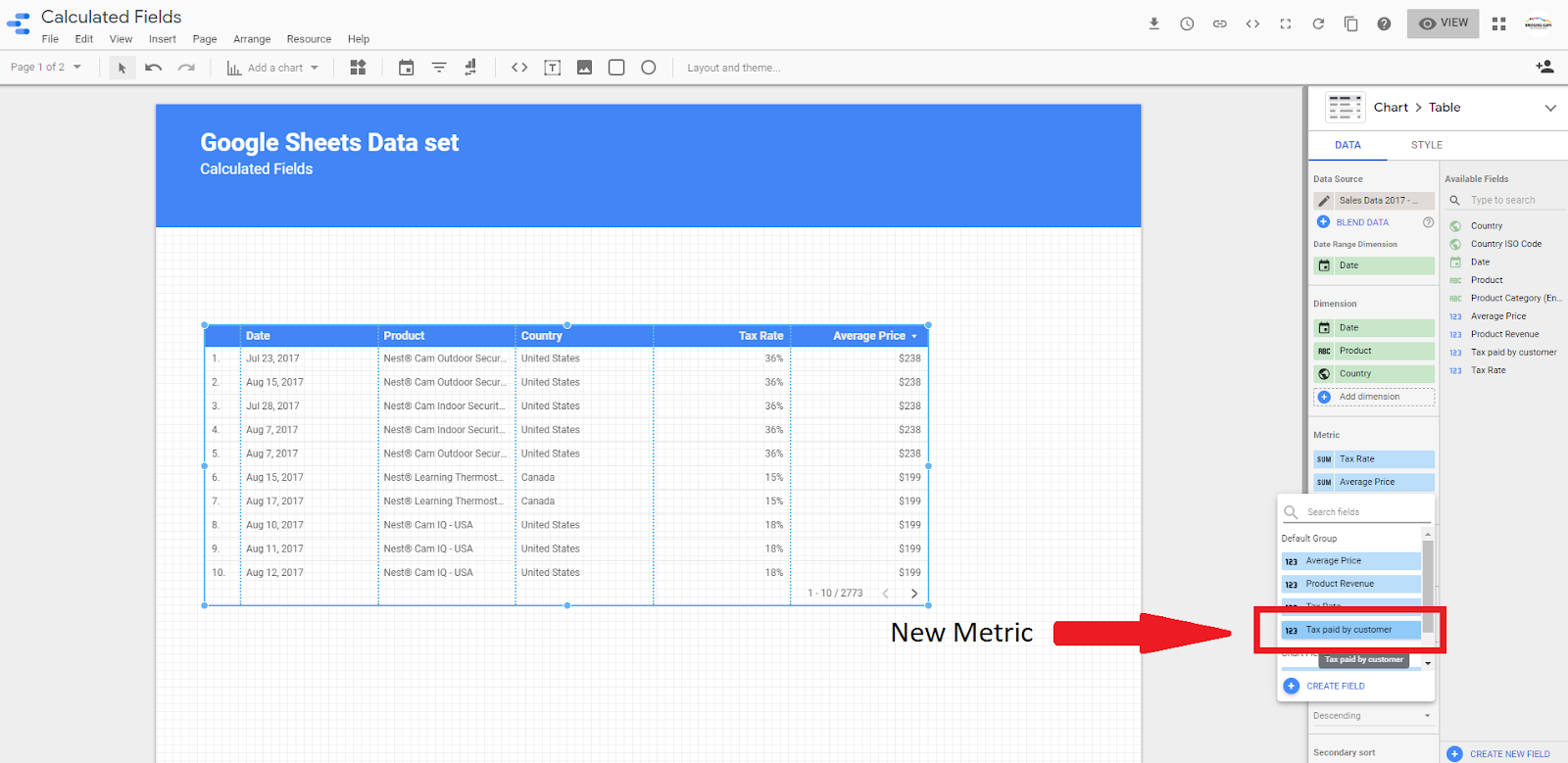Viewport: 1568px width, 763px height.
Task: Click the community visualizations icon
Action: pos(358,68)
